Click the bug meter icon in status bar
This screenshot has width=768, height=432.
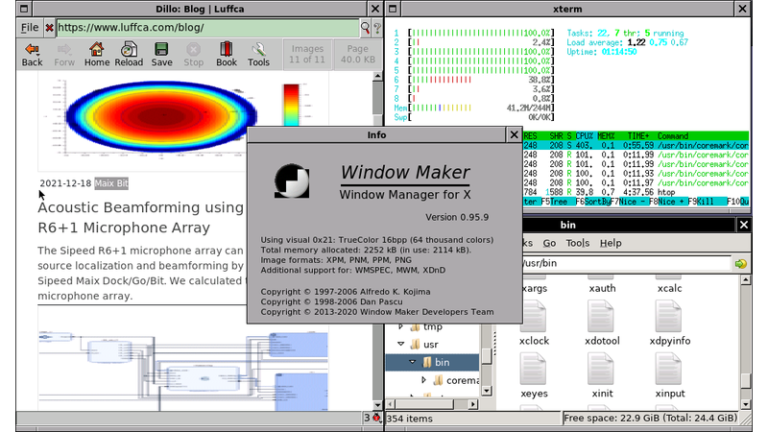tap(374, 417)
